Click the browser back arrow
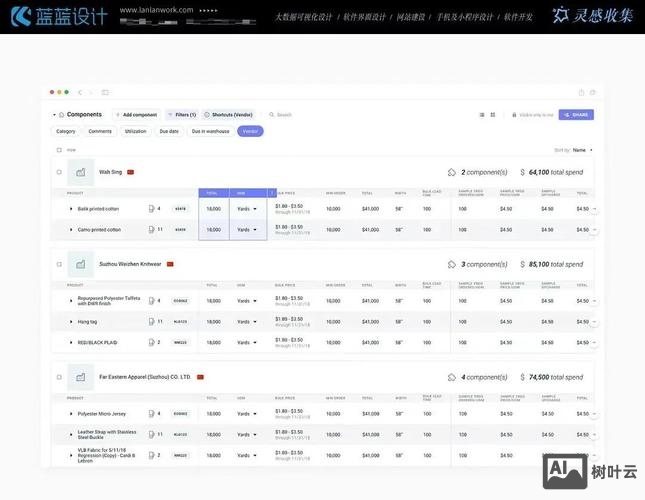The image size is (645, 500). (80, 92)
